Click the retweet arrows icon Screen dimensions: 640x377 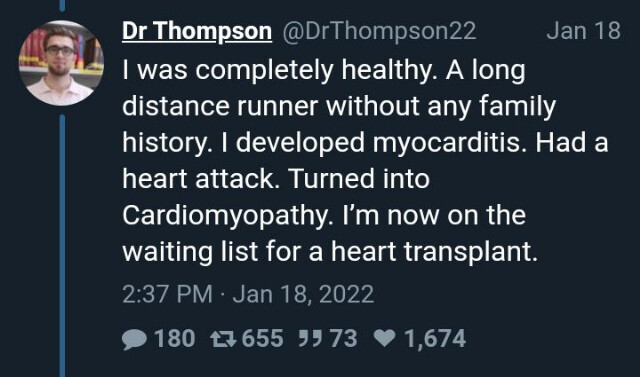[x=223, y=339]
